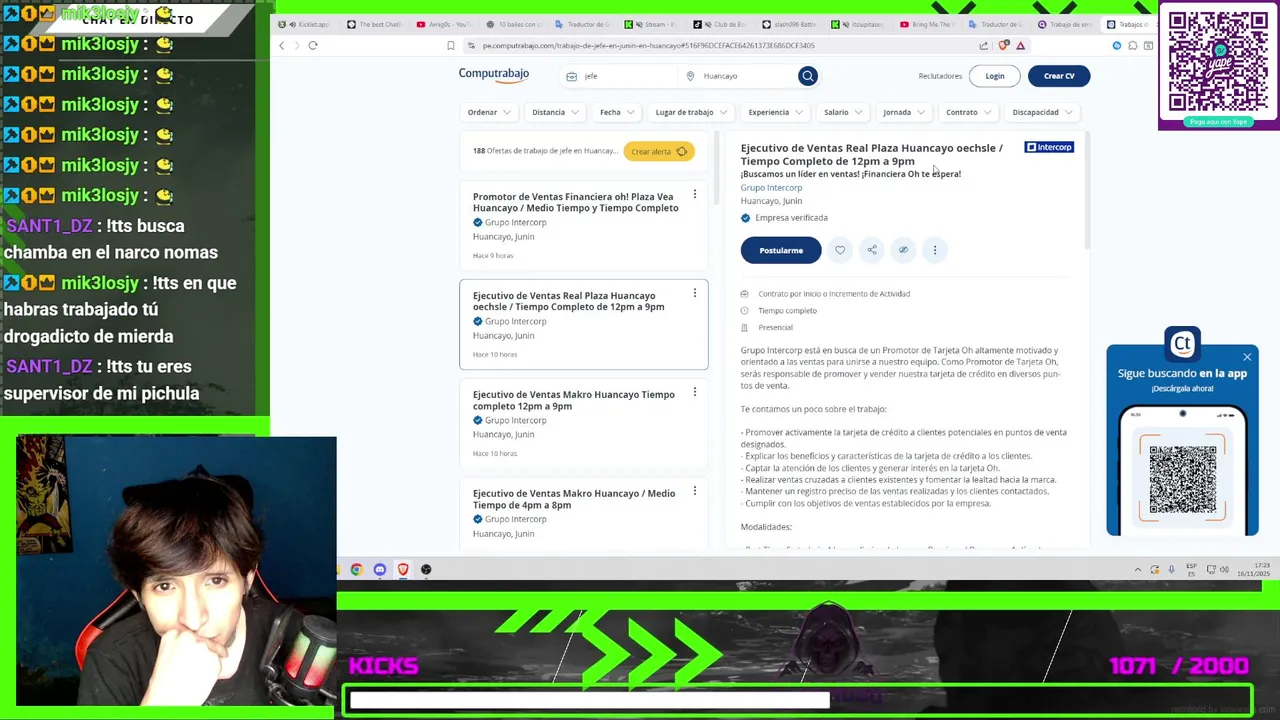Screen dimensions: 1280x720
Task: Switch to the Kicklet.app browser tab
Action: (x=307, y=24)
